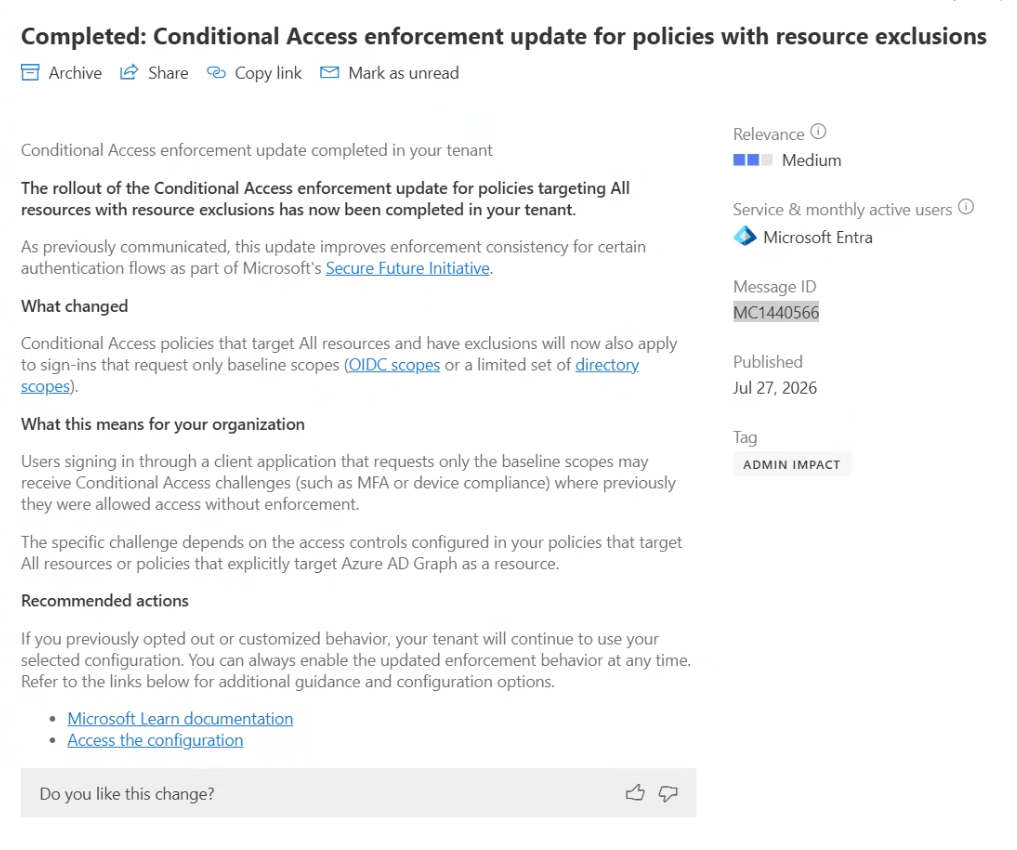This screenshot has width=1017, height=850.
Task: Click the Microsoft Entra service name
Action: pos(817,237)
